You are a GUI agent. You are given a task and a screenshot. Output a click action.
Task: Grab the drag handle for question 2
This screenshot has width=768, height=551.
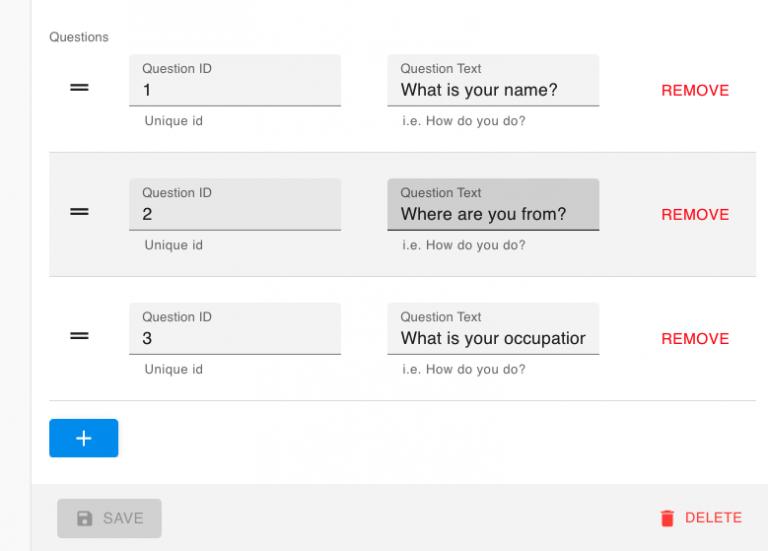point(79,212)
